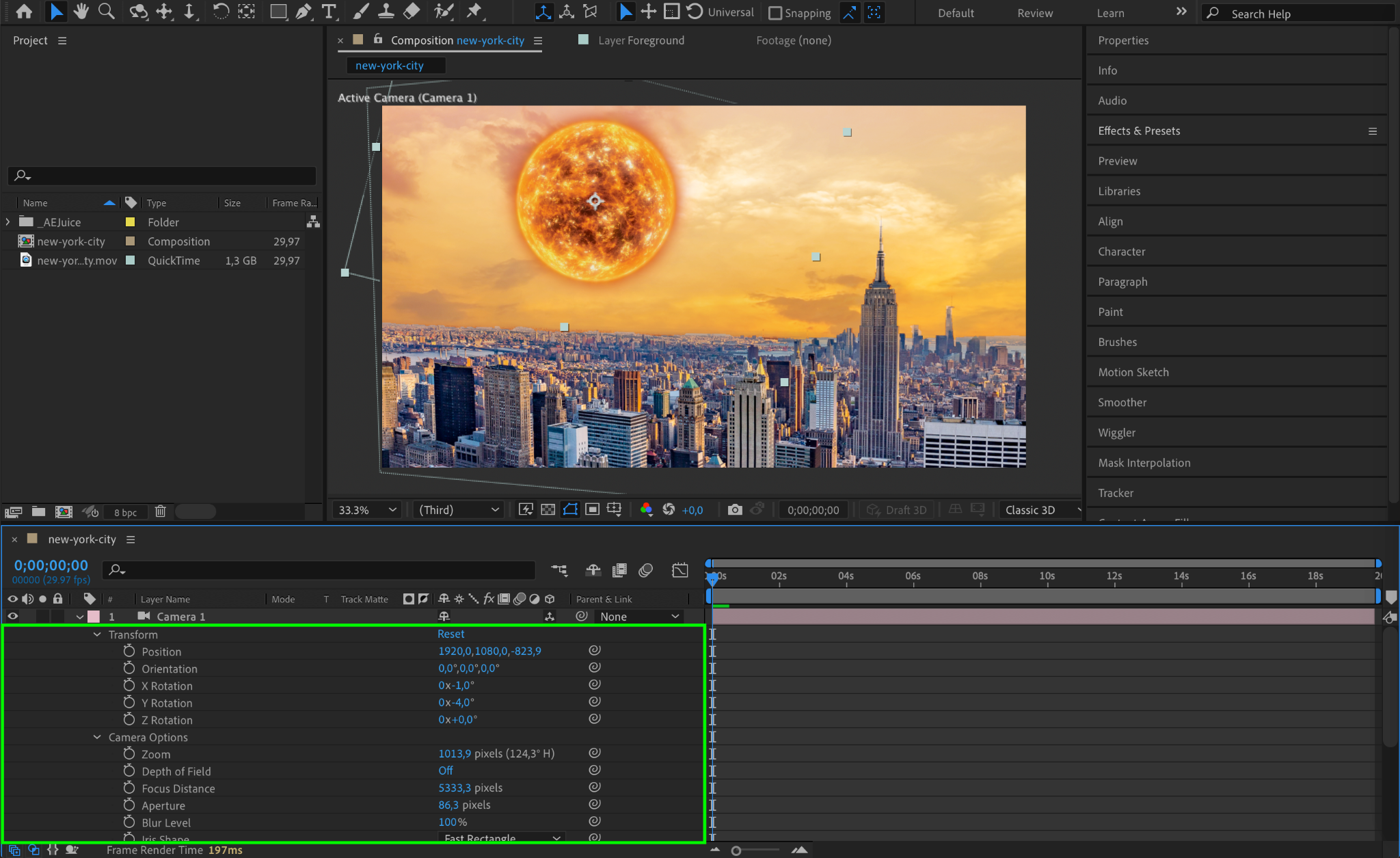Click the Take Snapshot camera icon
Image resolution: width=1400 pixels, height=858 pixels.
735,510
